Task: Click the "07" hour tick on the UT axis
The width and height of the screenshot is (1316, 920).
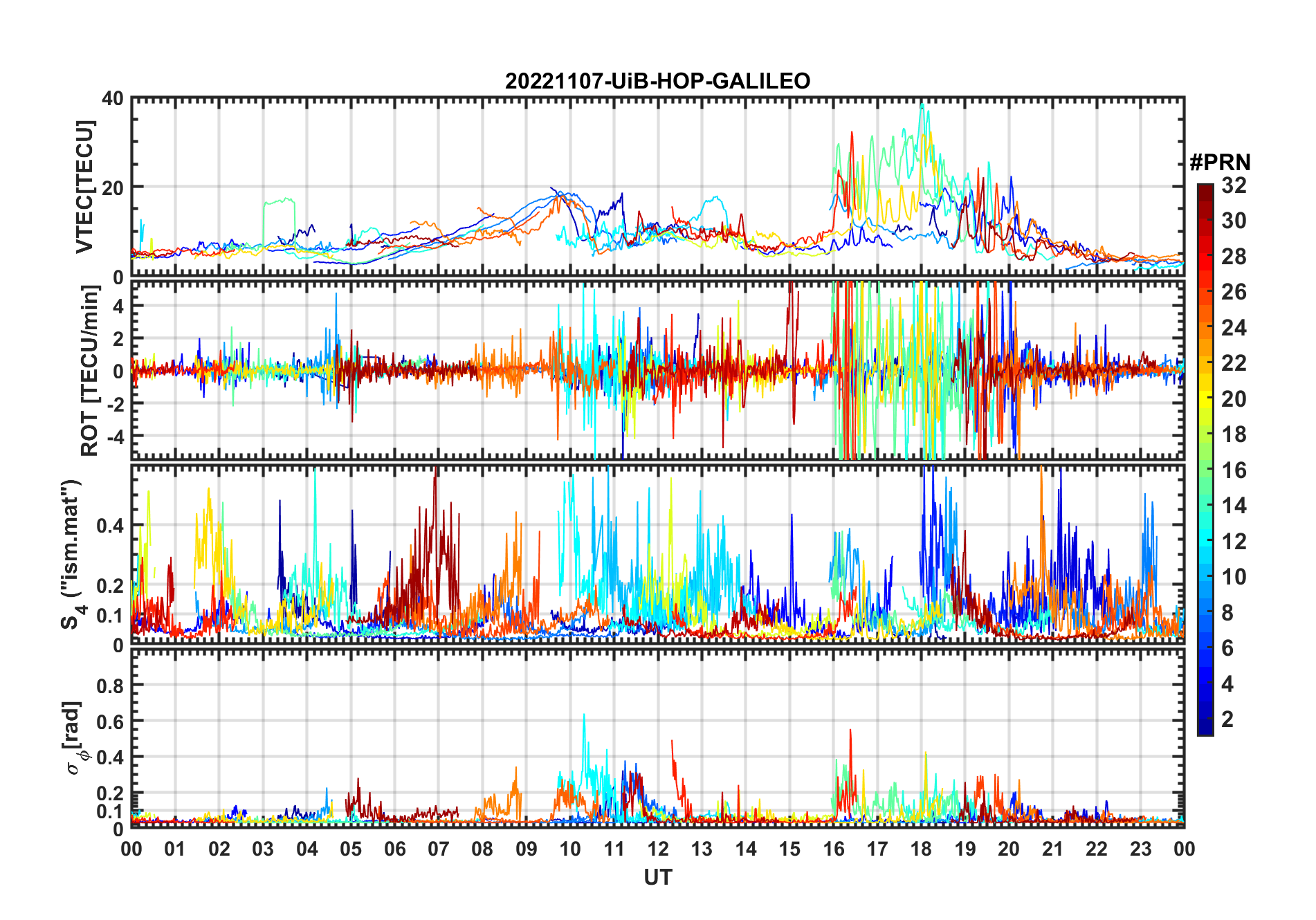Action: tap(439, 849)
